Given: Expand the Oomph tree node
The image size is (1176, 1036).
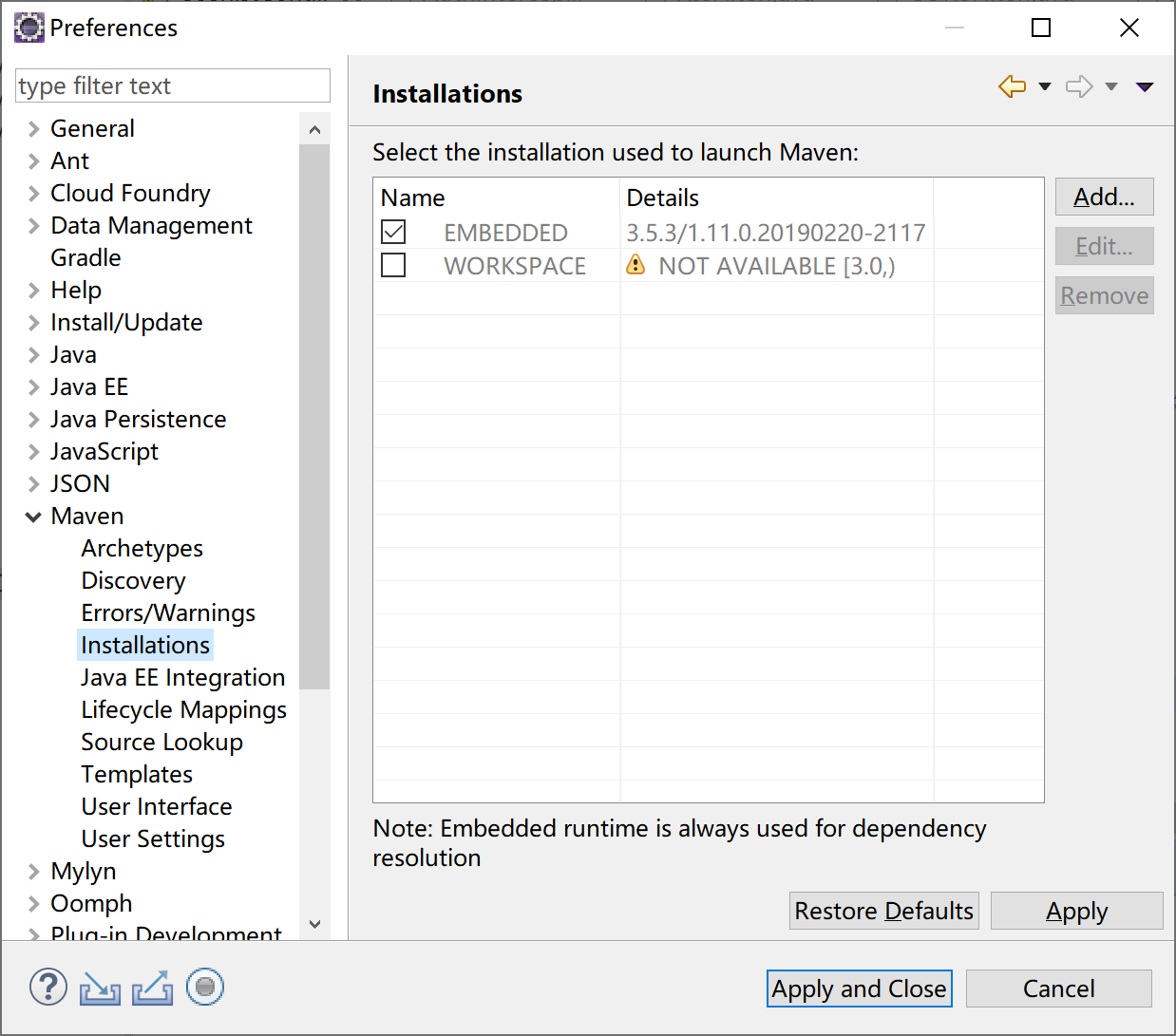Looking at the screenshot, I should click(x=34, y=904).
